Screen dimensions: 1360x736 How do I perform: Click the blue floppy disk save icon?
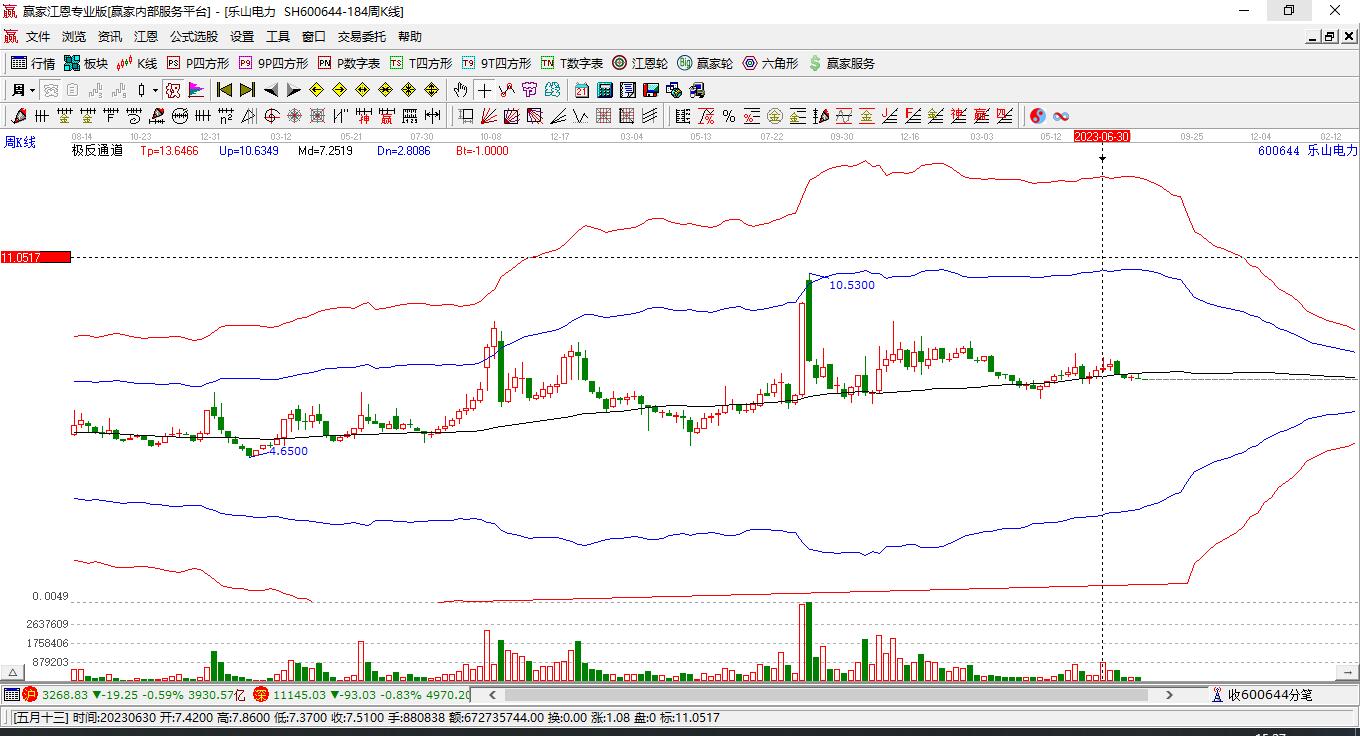tap(650, 90)
